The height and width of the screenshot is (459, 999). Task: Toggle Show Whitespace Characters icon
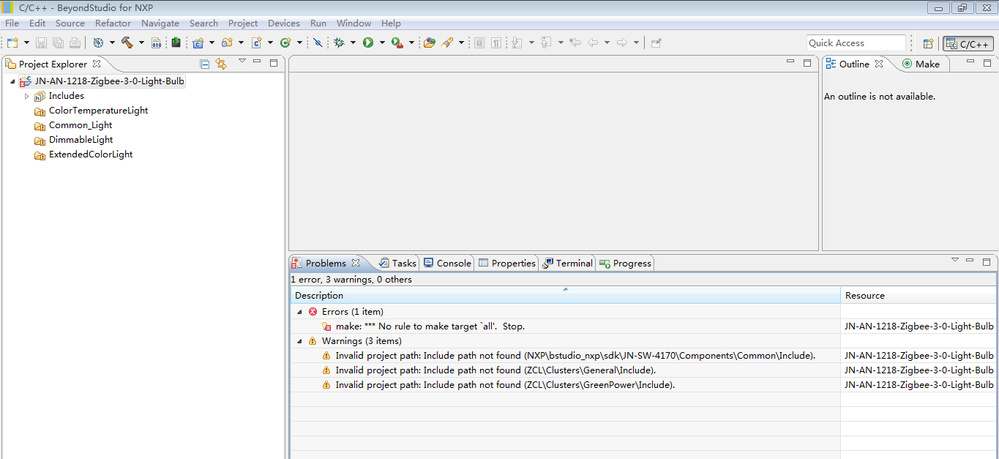[x=495, y=43]
